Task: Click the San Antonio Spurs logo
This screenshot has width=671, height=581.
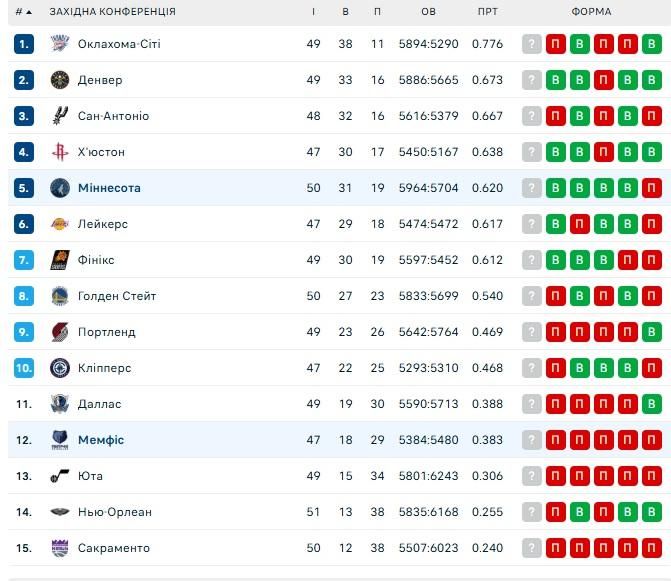Action: click(x=59, y=116)
